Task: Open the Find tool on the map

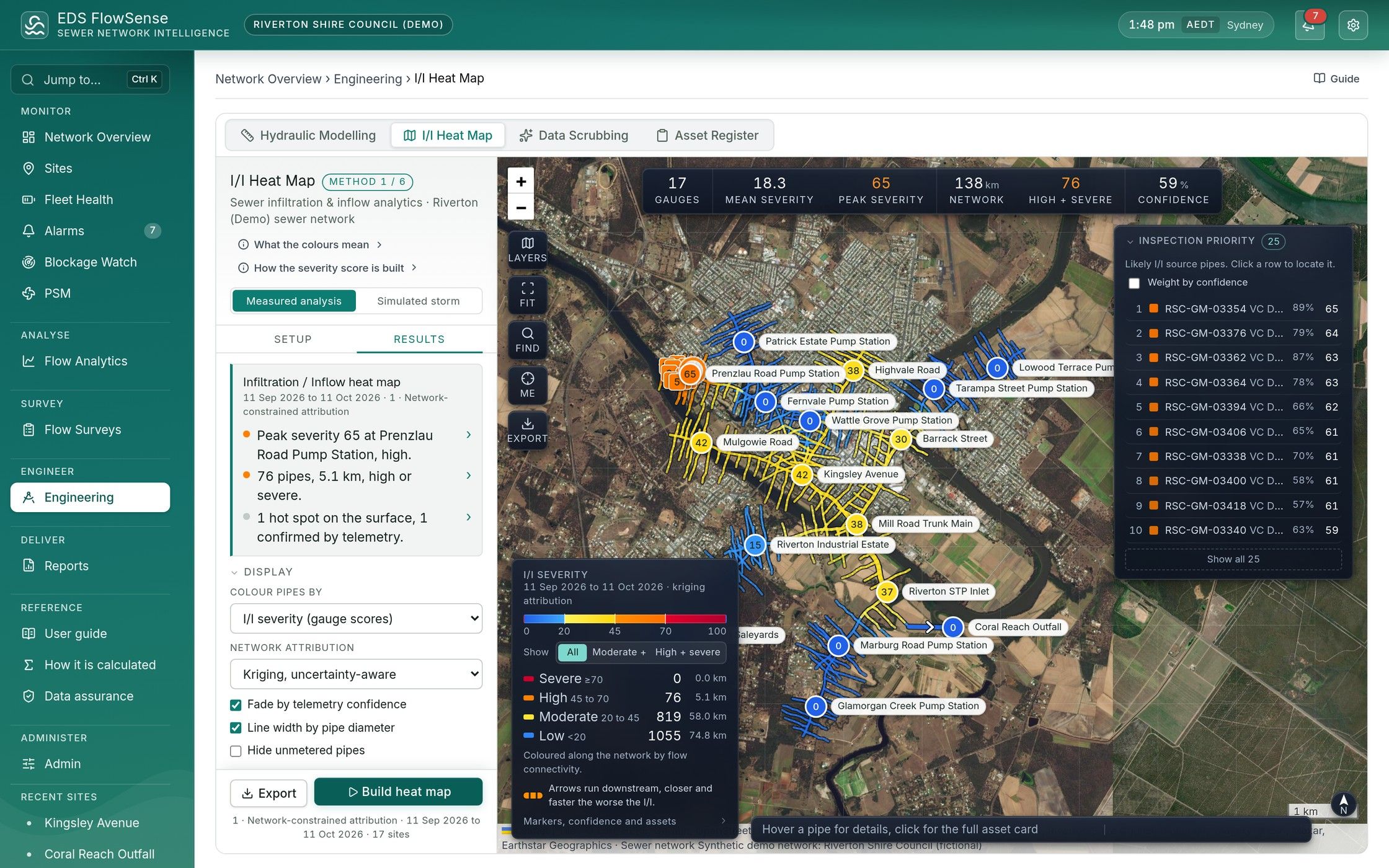Action: point(527,340)
